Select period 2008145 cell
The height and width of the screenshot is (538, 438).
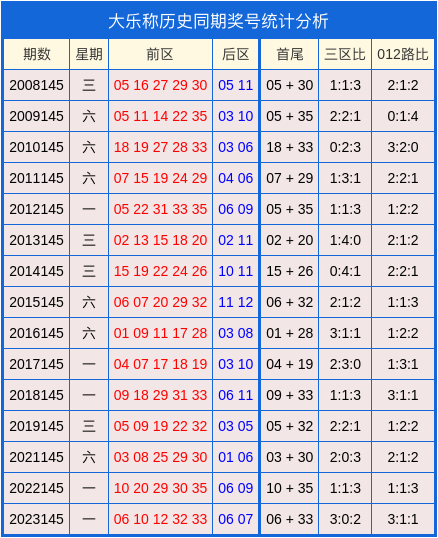[x=37, y=85]
